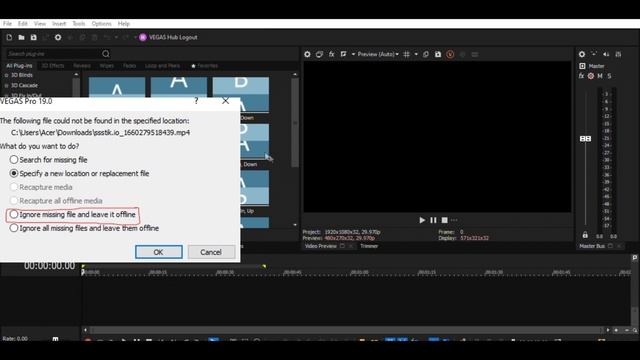
Task: Switch to the Video Preview tab
Action: pos(321,246)
